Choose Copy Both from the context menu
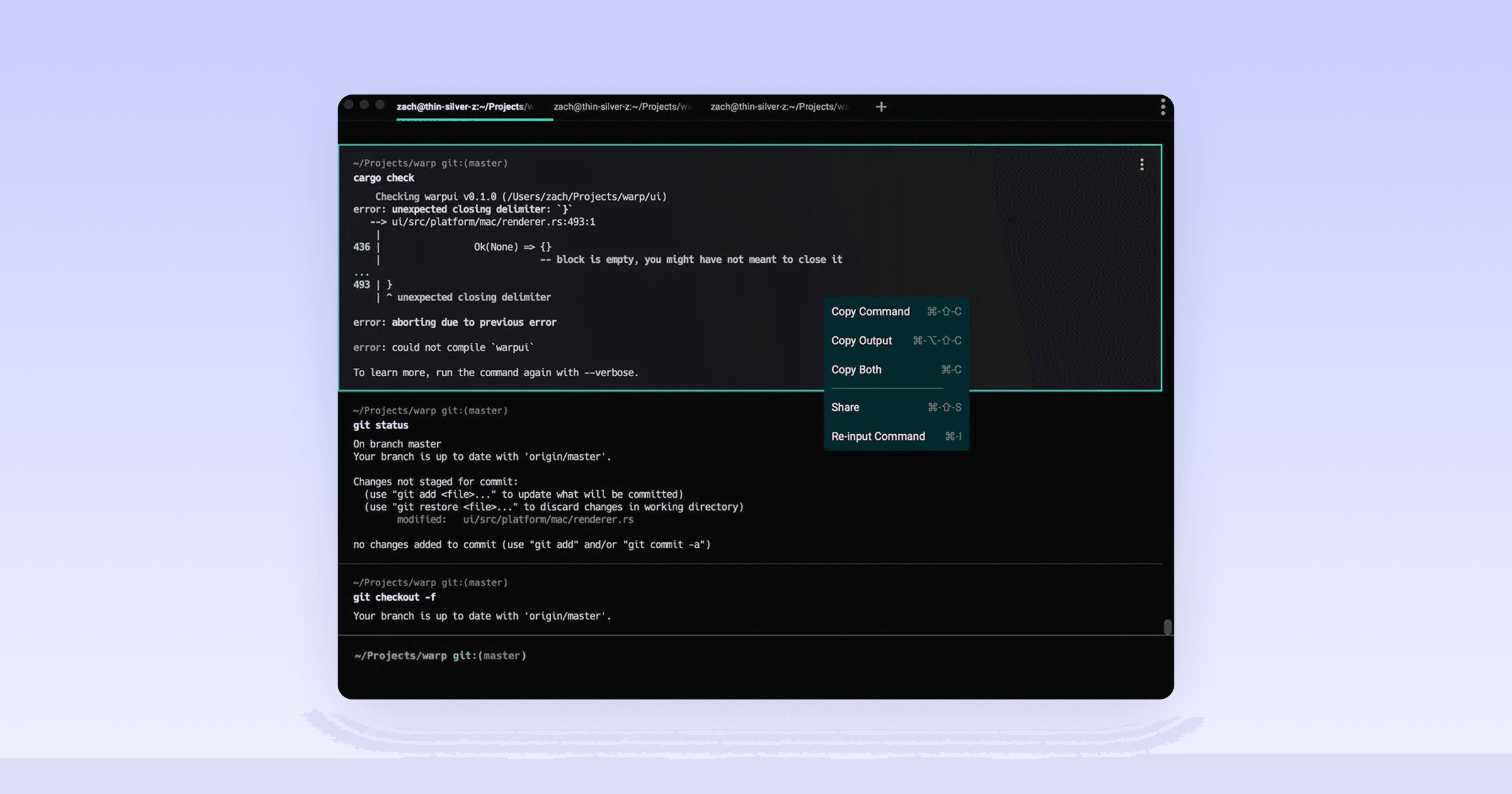The image size is (1512, 794). pos(896,369)
